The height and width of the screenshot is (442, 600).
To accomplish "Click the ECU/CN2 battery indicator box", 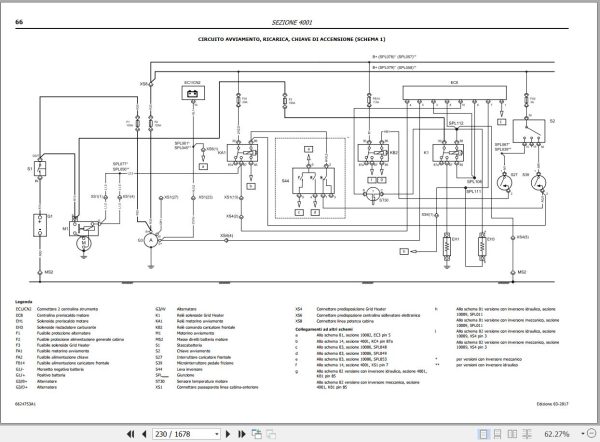I will pos(193,93).
